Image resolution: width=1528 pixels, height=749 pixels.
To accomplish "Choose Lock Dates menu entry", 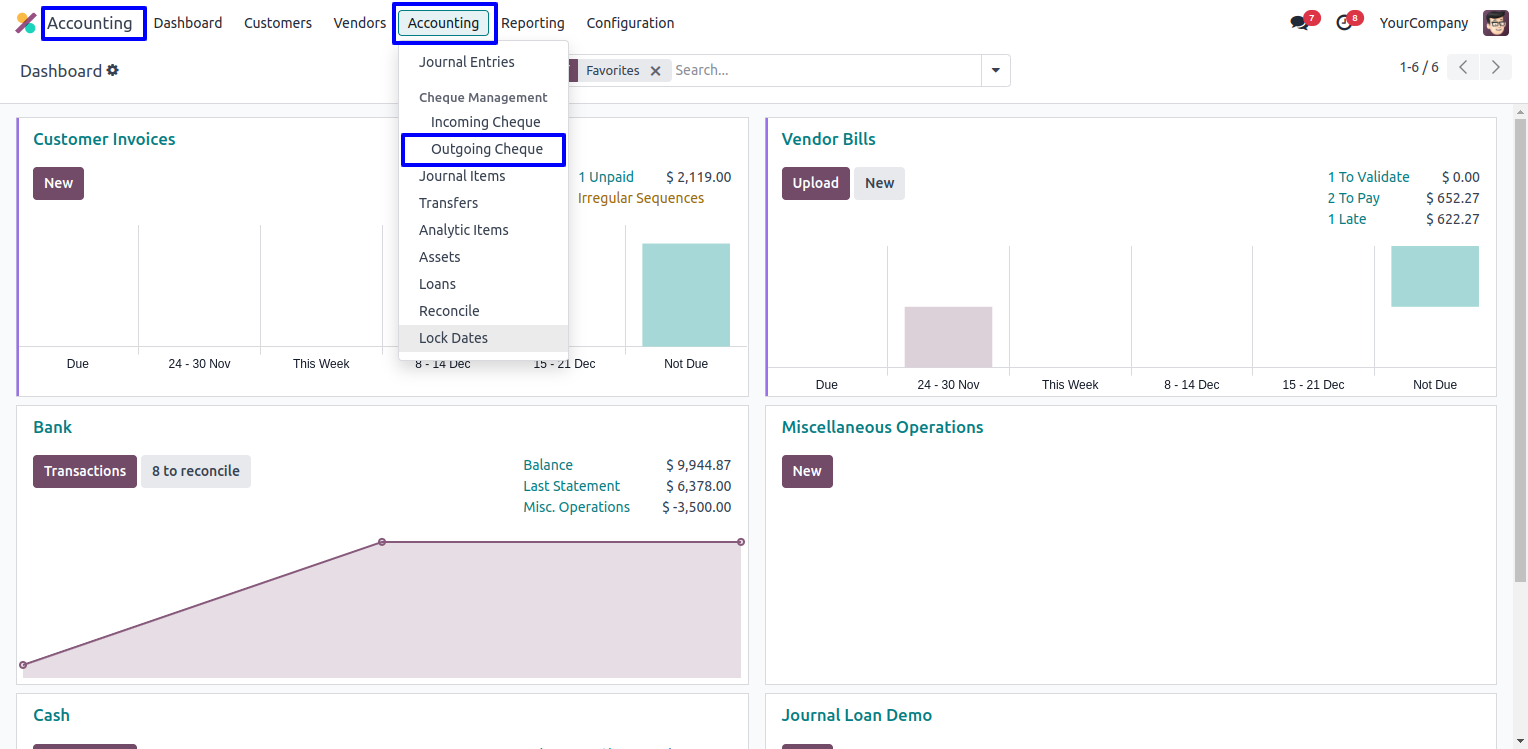I will pyautogui.click(x=453, y=338).
